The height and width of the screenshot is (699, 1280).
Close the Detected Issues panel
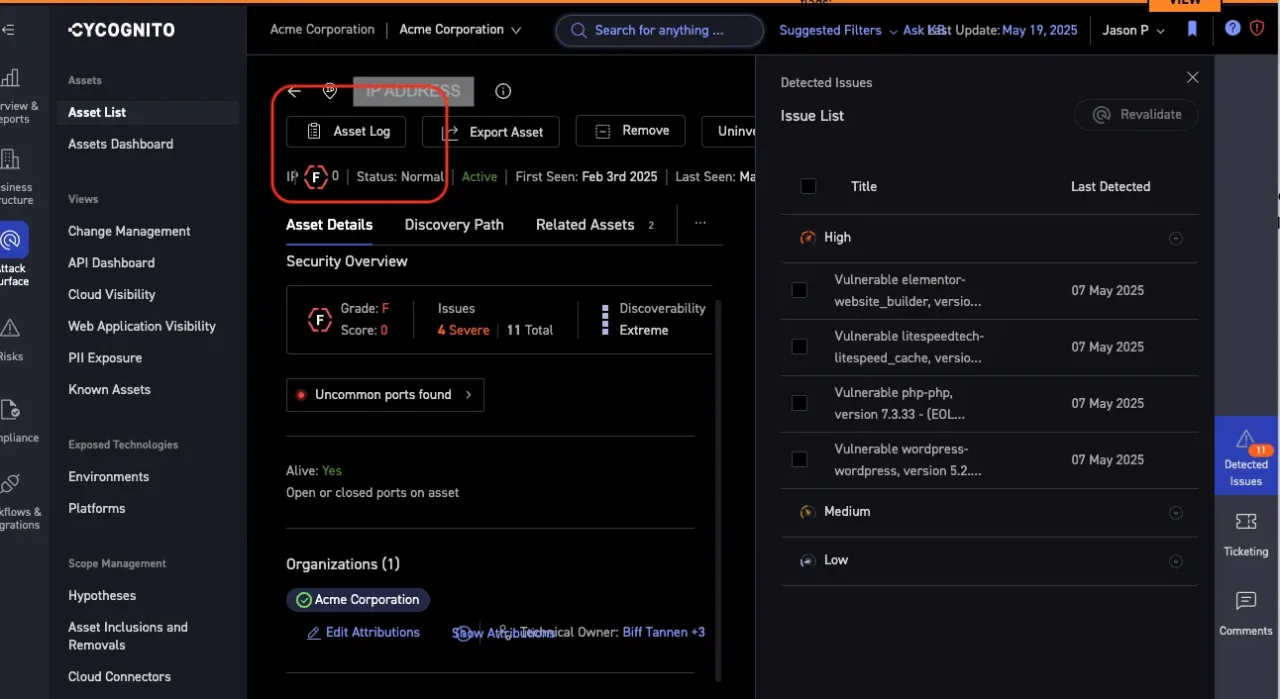(1192, 77)
